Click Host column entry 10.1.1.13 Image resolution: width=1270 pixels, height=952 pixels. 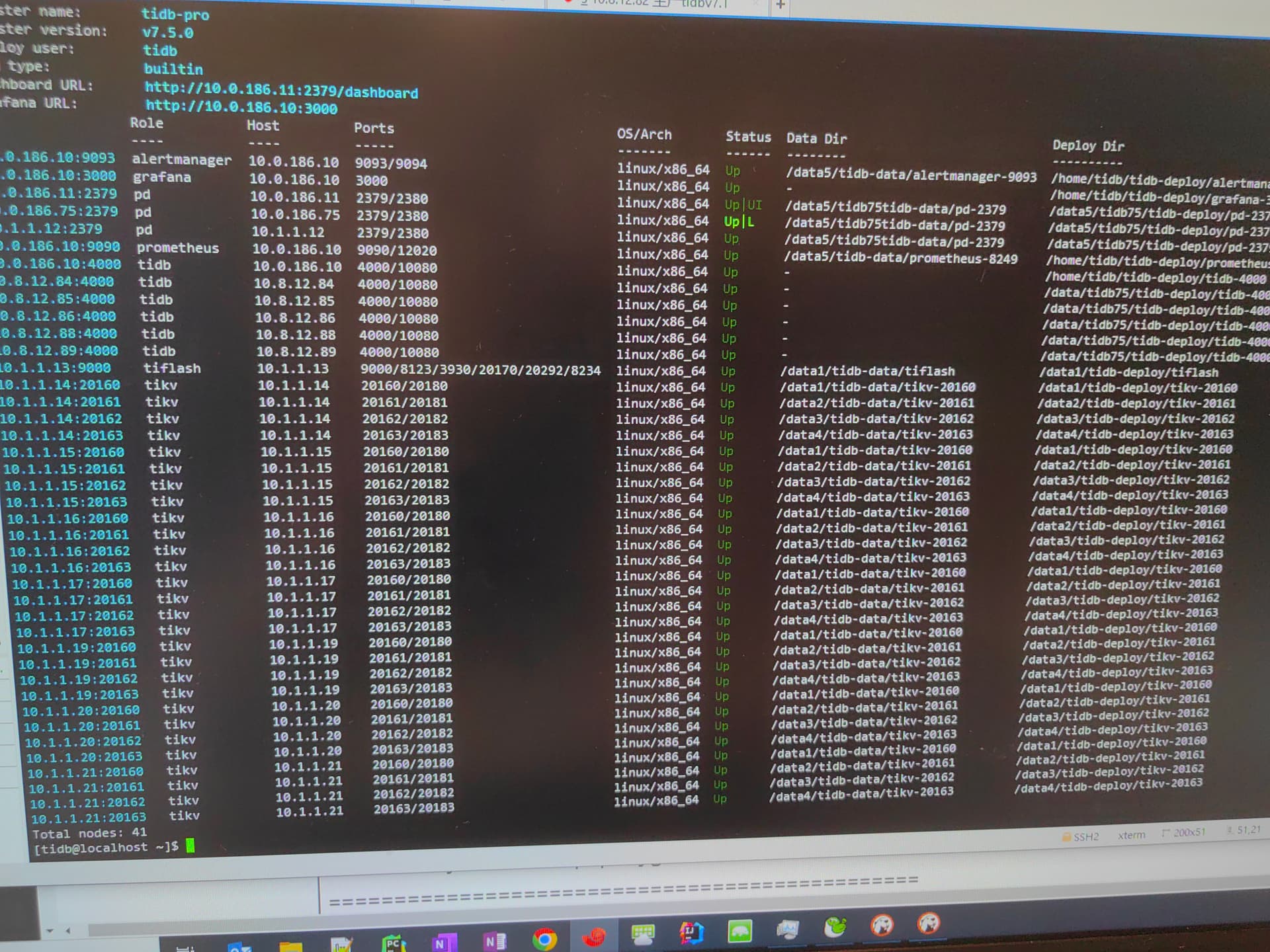point(292,368)
